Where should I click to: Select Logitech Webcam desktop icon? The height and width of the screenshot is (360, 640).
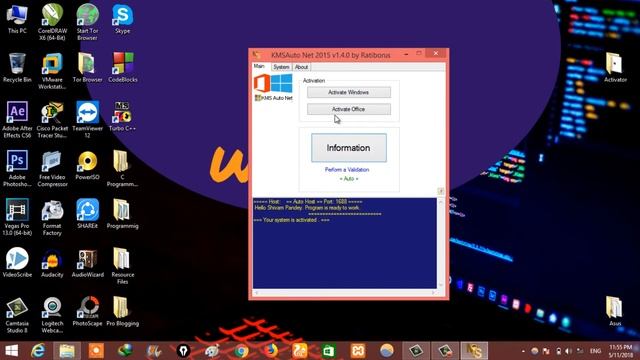click(x=52, y=315)
